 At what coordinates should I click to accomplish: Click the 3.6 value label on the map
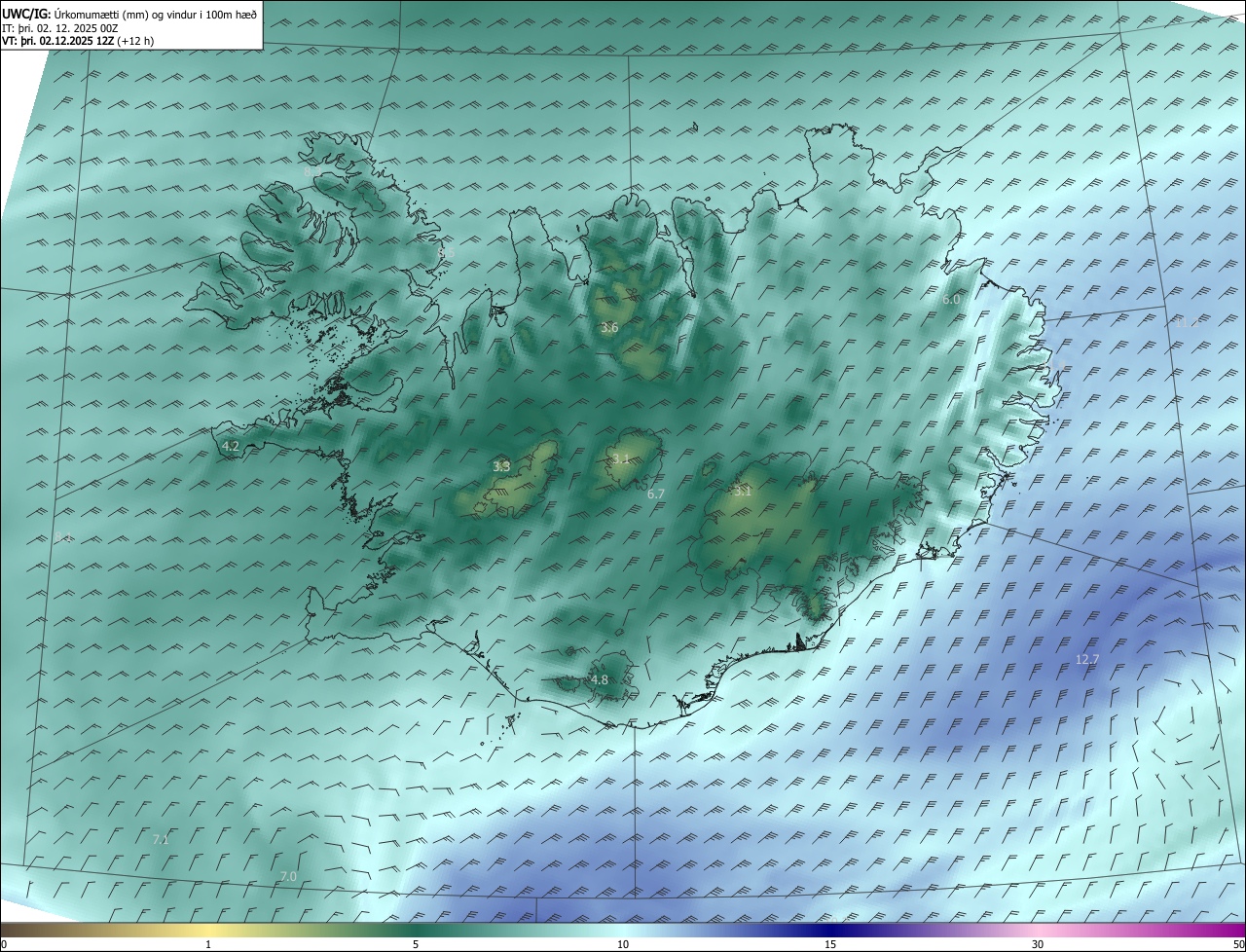[x=609, y=328]
